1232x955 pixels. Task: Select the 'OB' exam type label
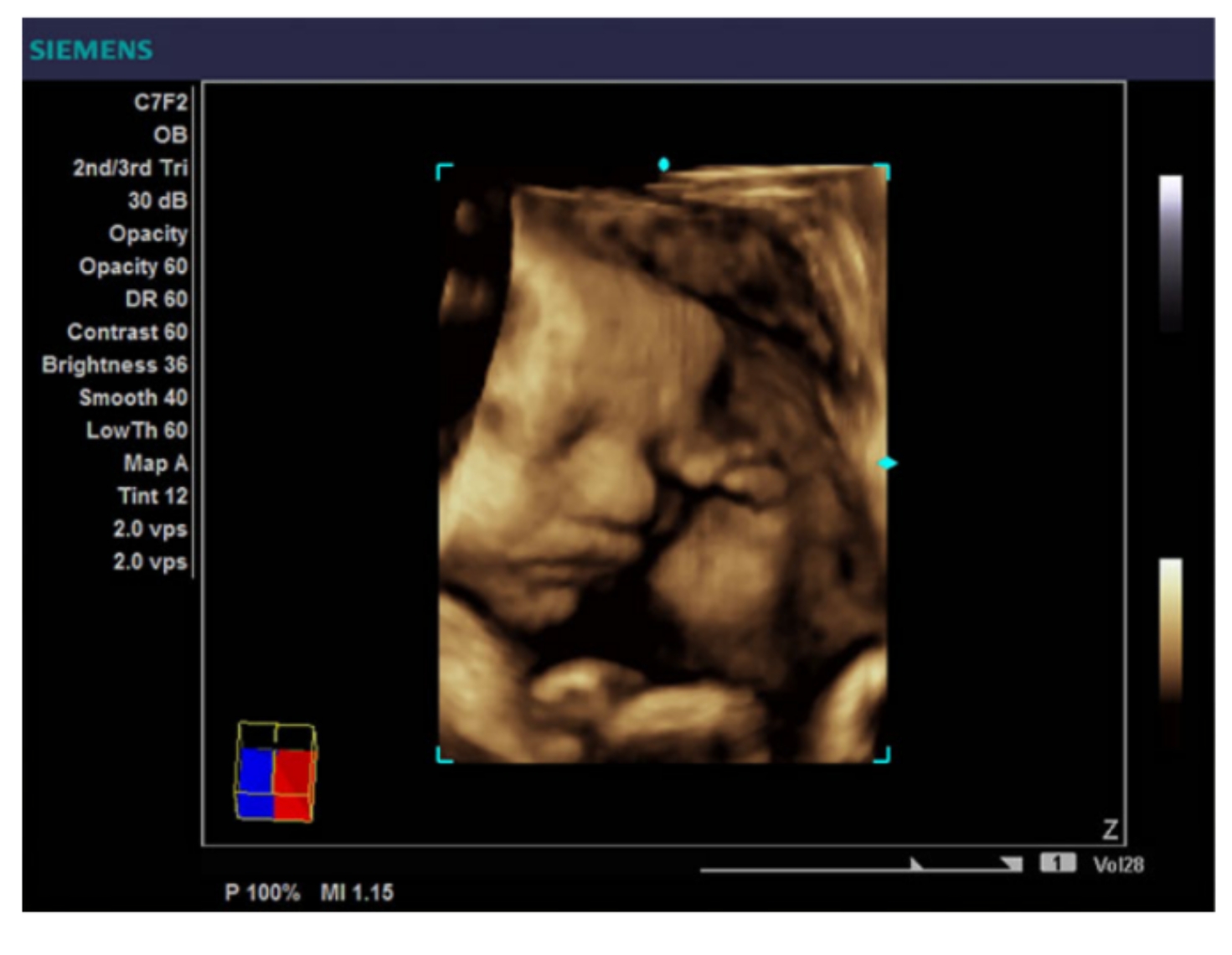pos(171,135)
